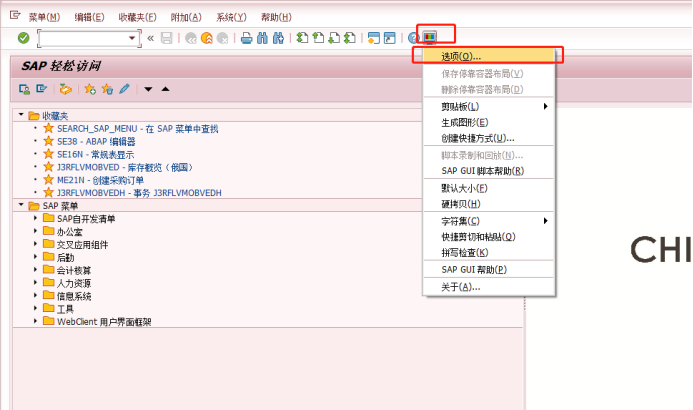Open the 附加(A) menu
The image size is (693, 410).
pos(186,17)
